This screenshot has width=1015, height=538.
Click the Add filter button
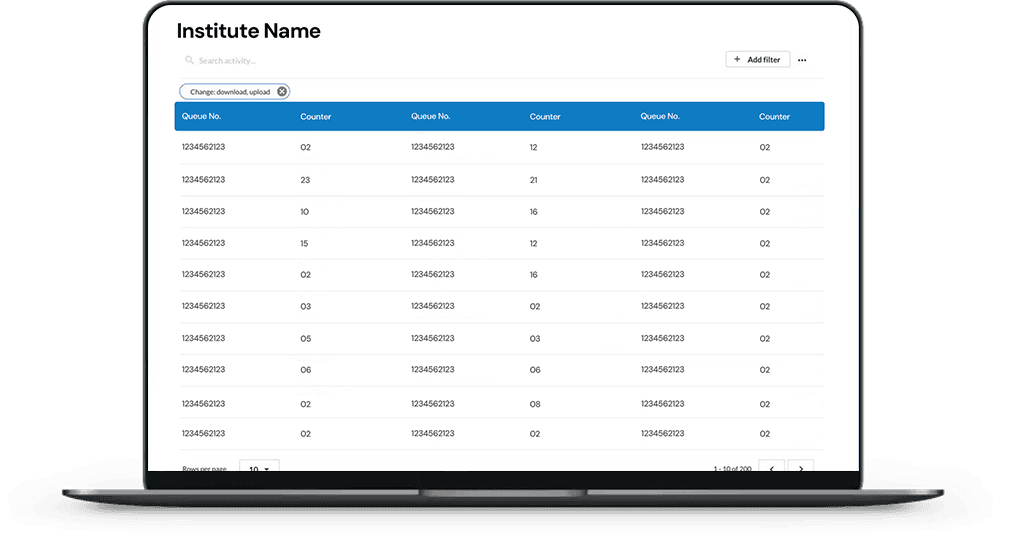tap(757, 60)
